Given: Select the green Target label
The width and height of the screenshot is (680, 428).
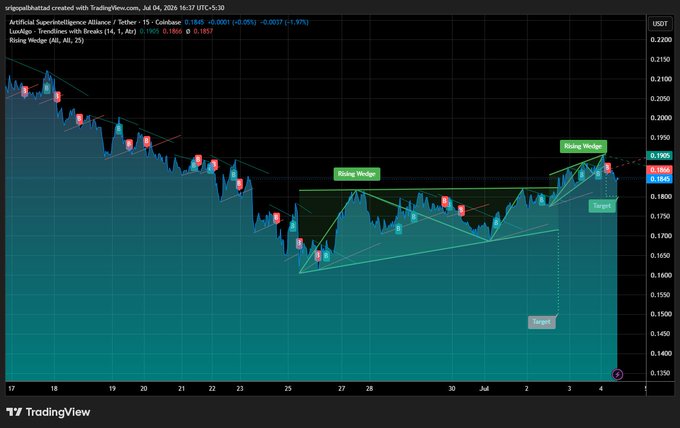Looking at the screenshot, I should pos(602,206).
